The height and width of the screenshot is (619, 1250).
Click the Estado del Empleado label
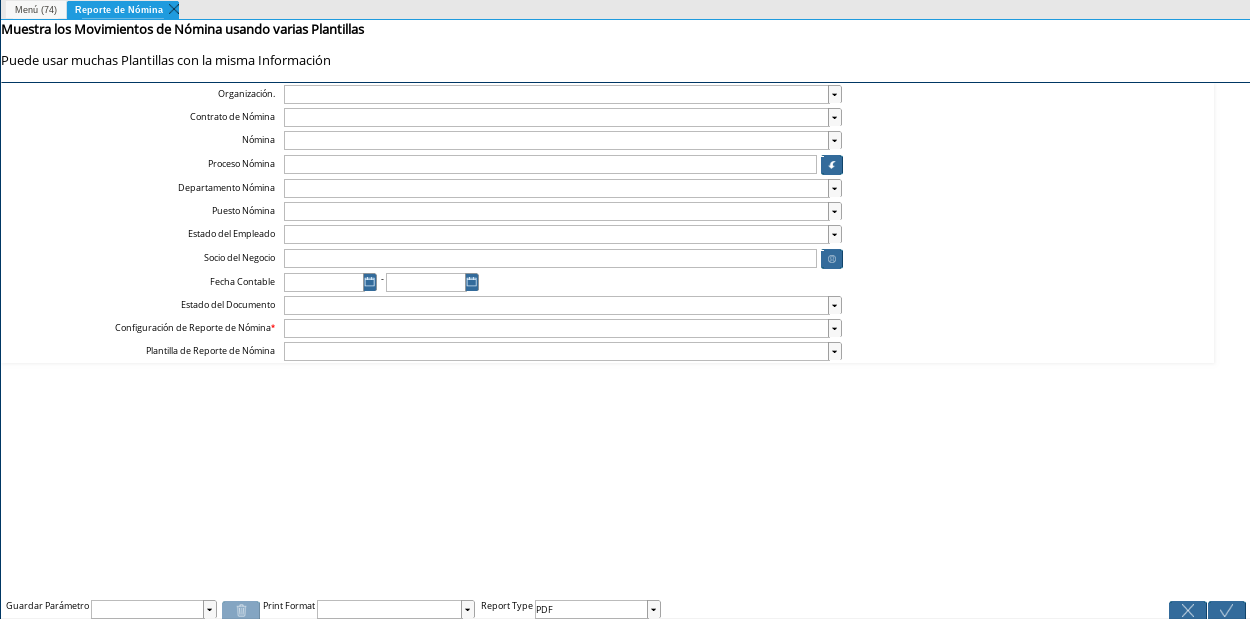231,234
